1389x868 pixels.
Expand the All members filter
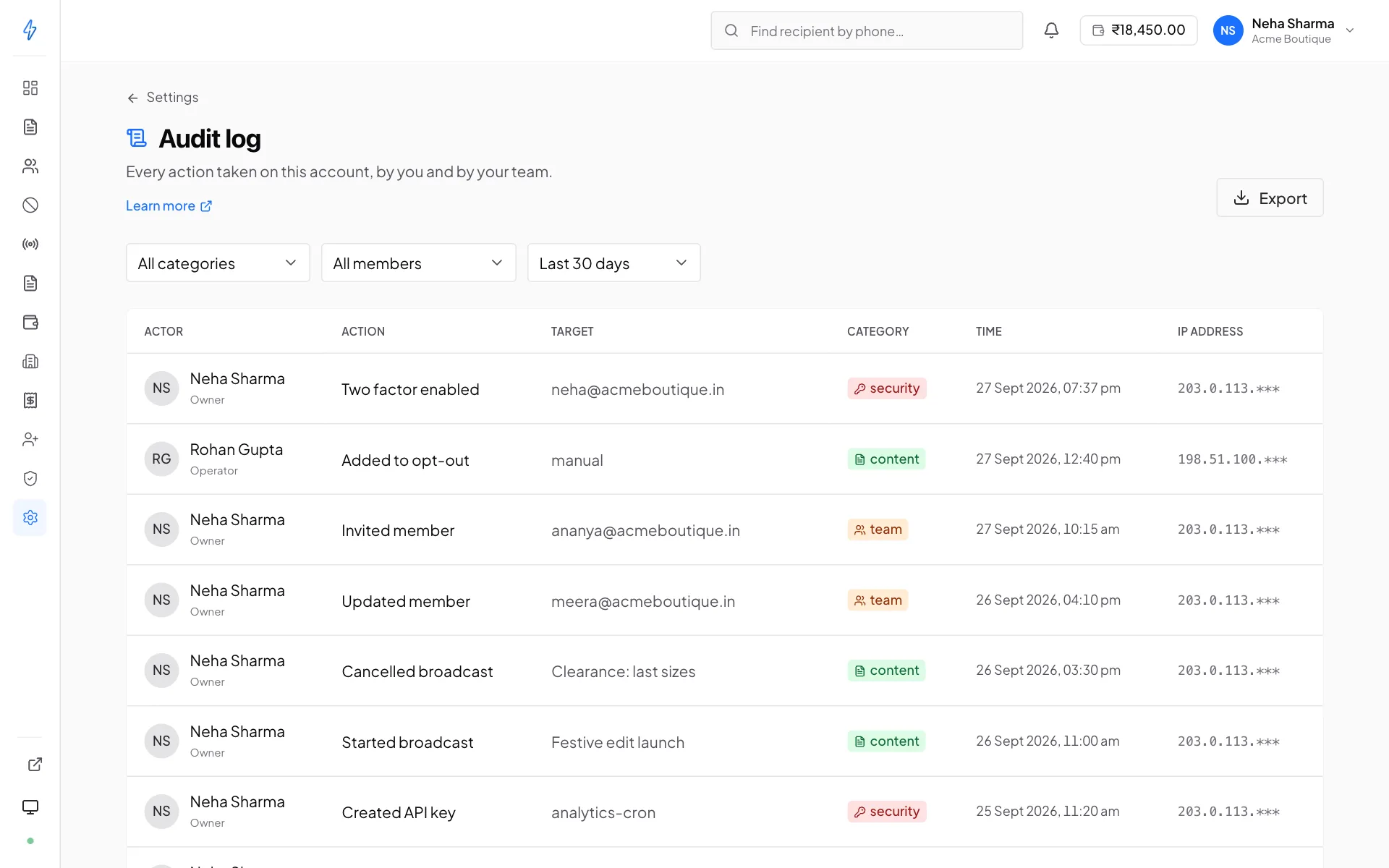418,263
